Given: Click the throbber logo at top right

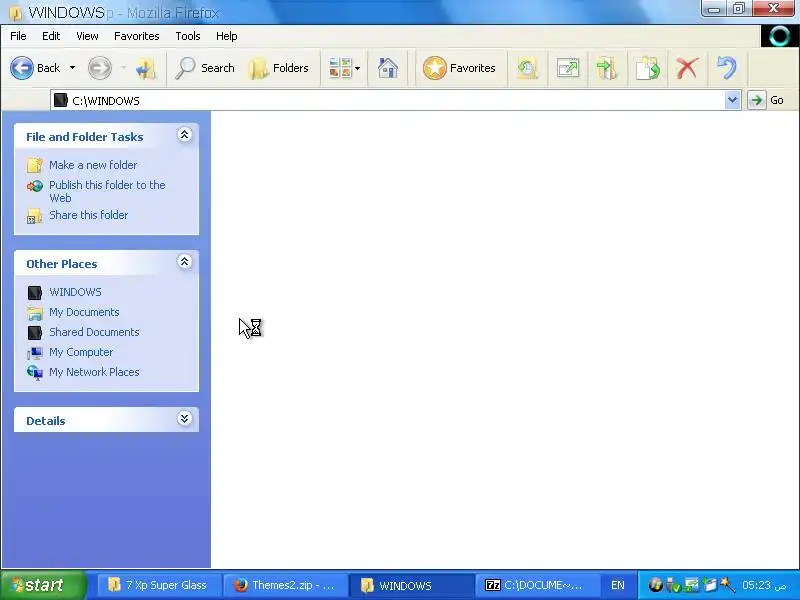Looking at the screenshot, I should (x=780, y=36).
